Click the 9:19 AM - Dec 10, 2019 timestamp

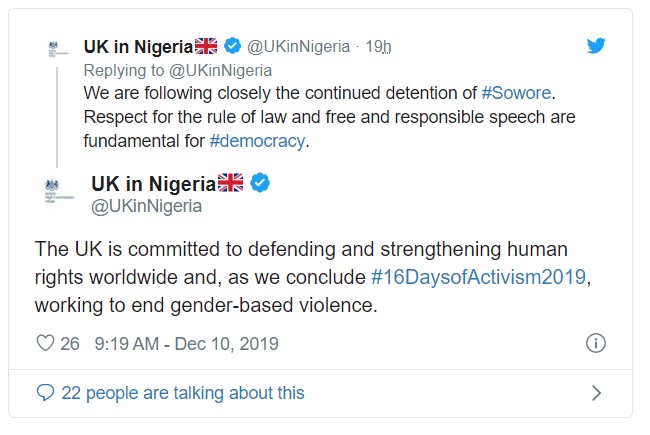pos(186,344)
